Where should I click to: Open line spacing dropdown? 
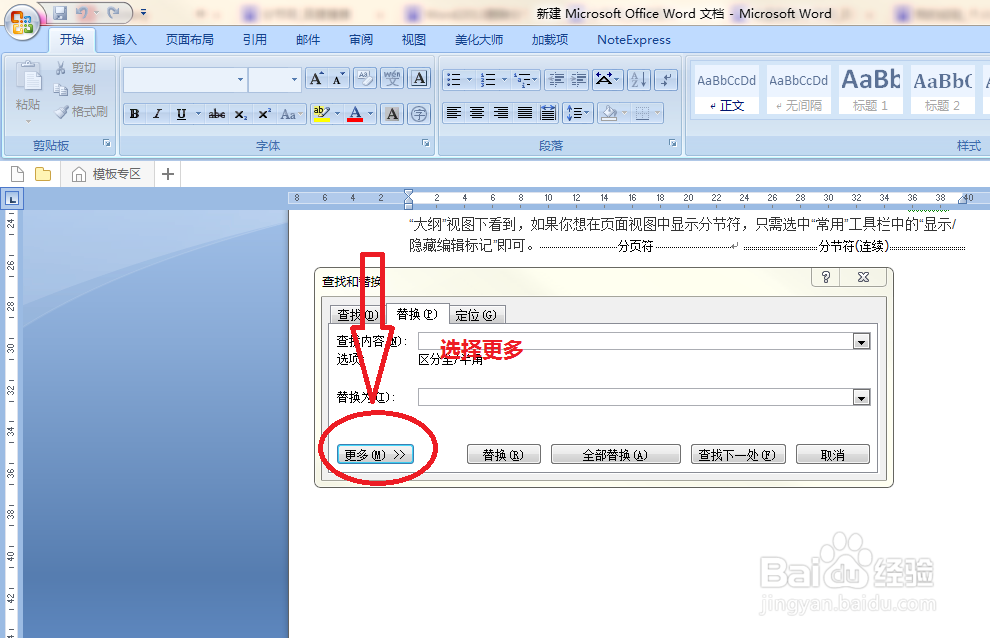point(577,114)
